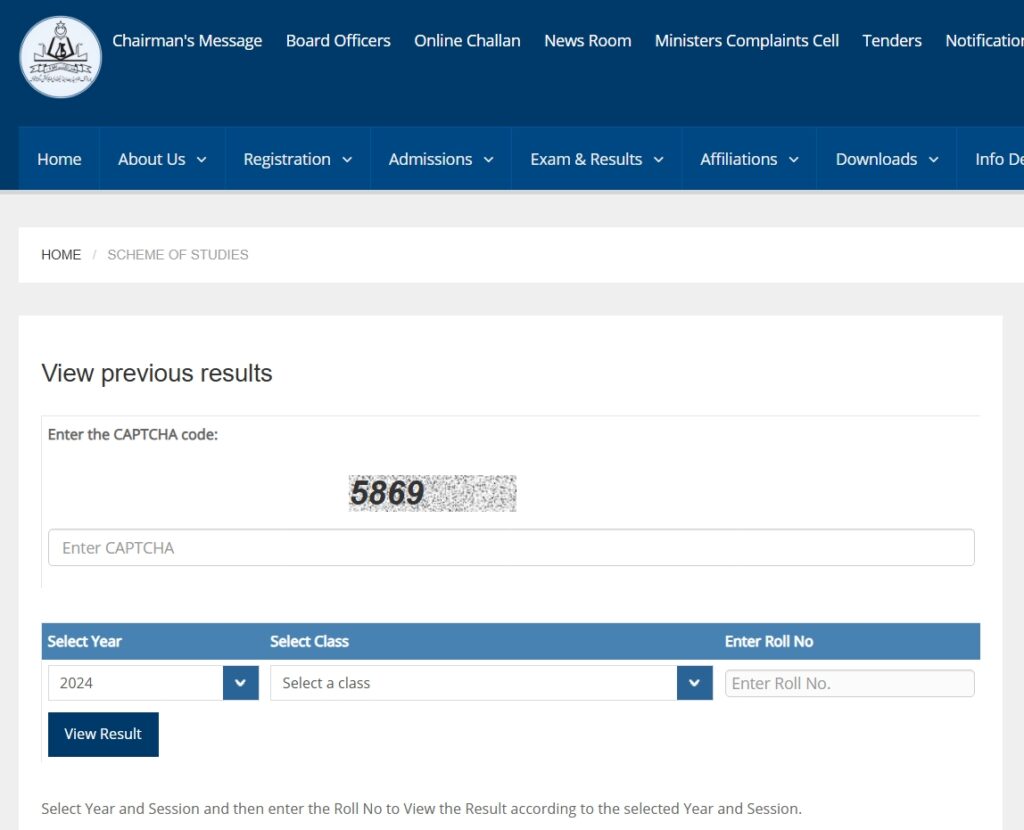The image size is (1024, 830).
Task: Open the Tenders page
Action: click(891, 40)
